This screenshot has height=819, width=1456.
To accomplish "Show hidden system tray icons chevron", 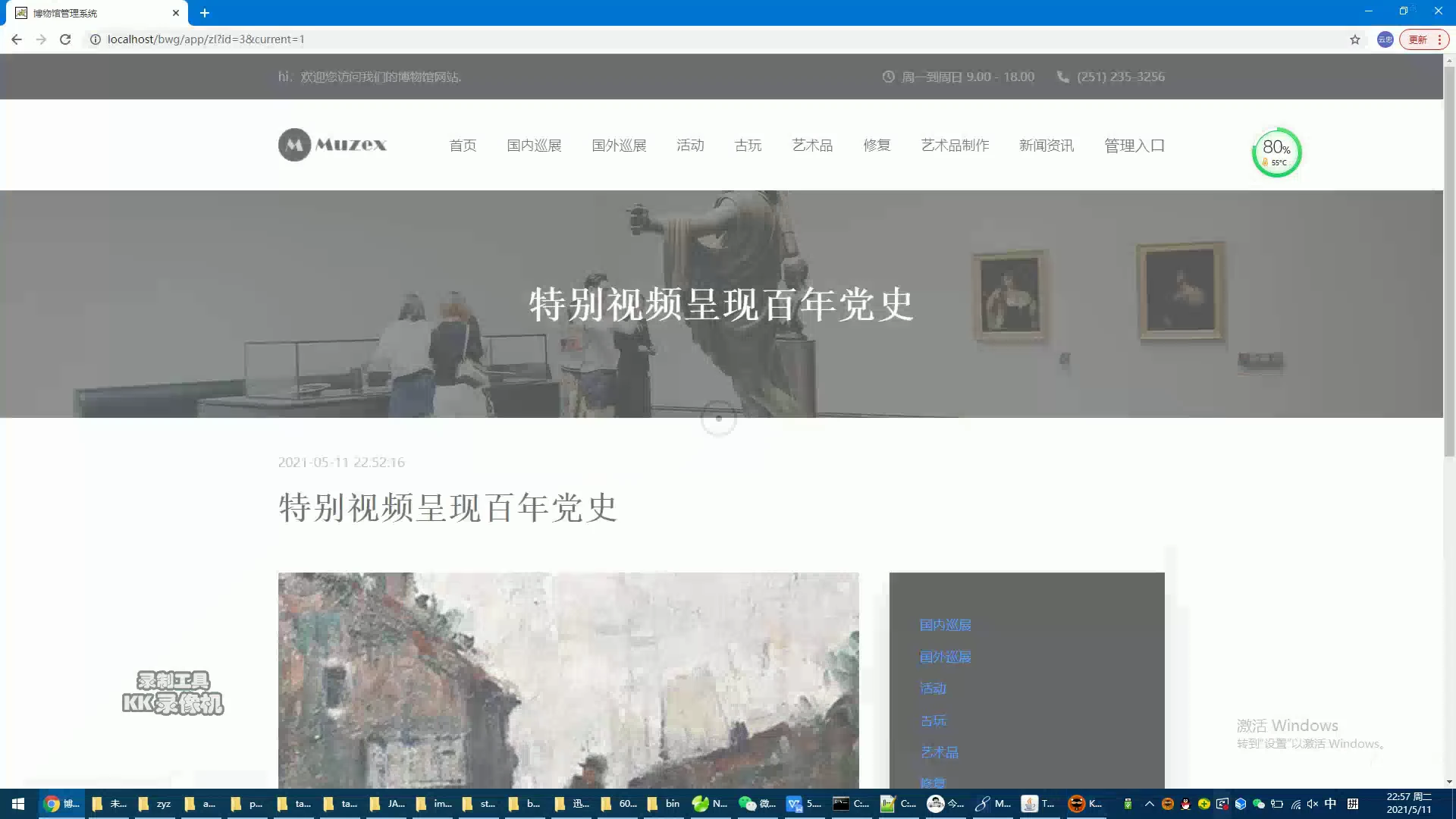I will pos(1149,804).
